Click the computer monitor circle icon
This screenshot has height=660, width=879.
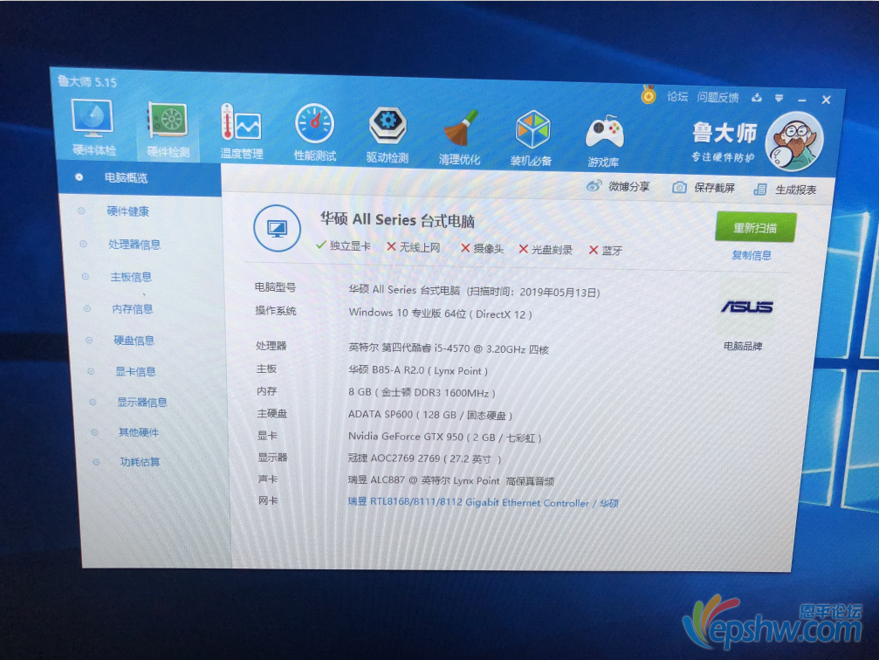coord(277,228)
